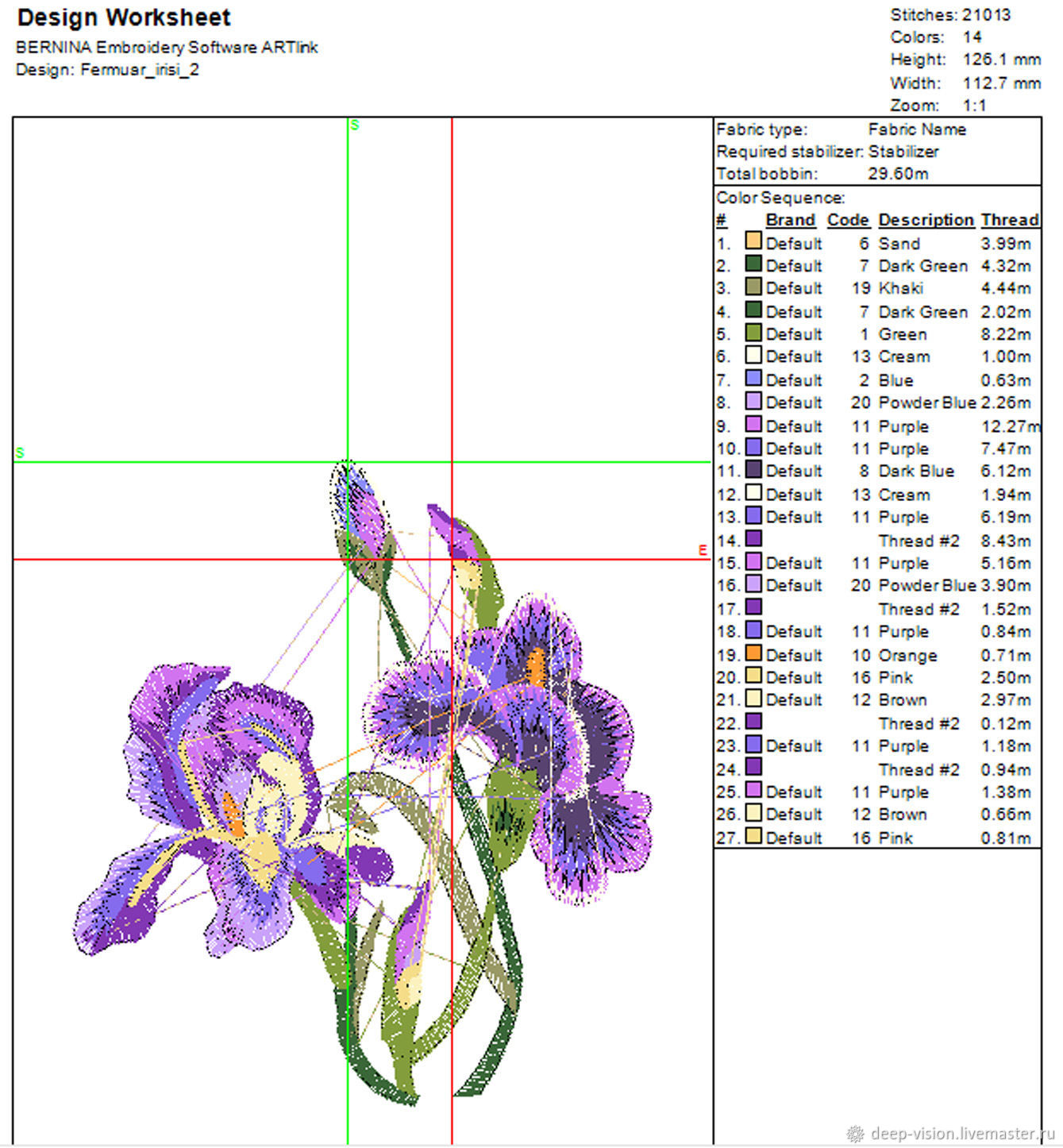Click green S marker at left edge
1063x1148 pixels.
20,453
